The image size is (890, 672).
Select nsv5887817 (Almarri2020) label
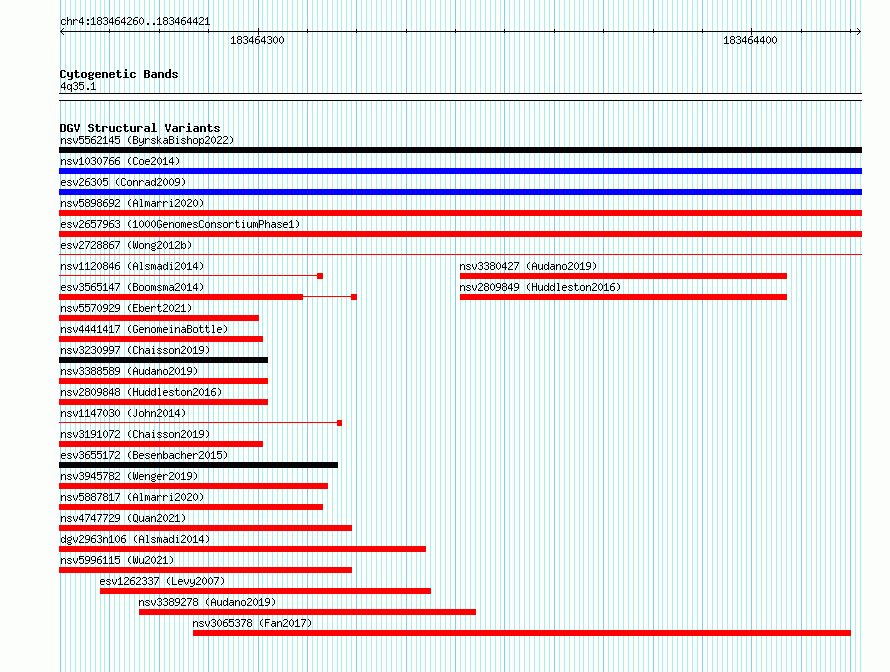click(x=132, y=497)
